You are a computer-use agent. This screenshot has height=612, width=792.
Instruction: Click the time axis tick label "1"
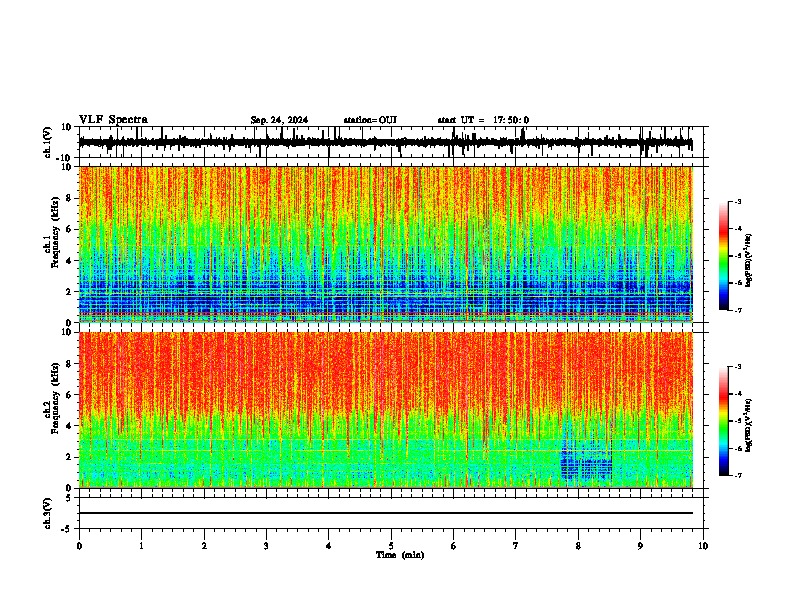141,546
